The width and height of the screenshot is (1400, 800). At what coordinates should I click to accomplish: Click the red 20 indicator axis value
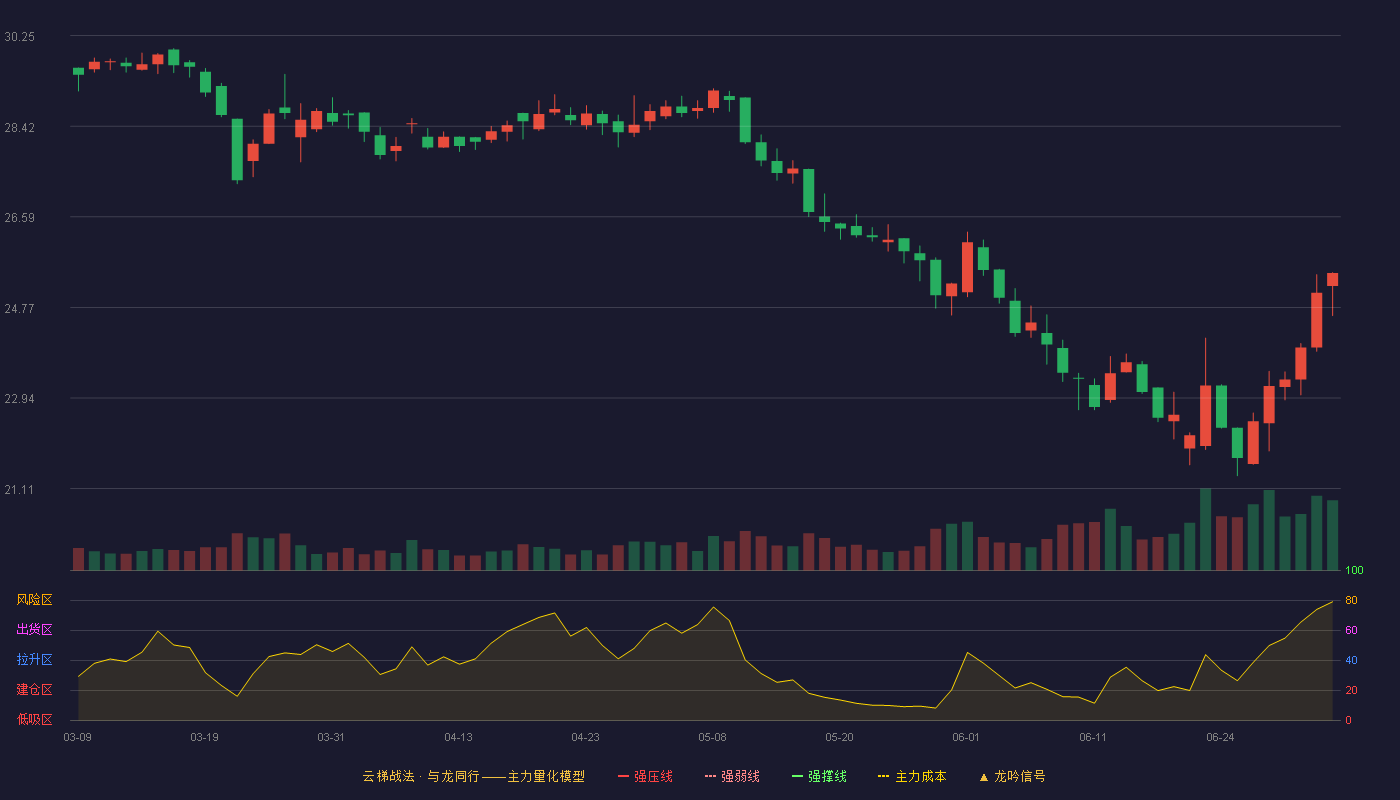click(1351, 690)
